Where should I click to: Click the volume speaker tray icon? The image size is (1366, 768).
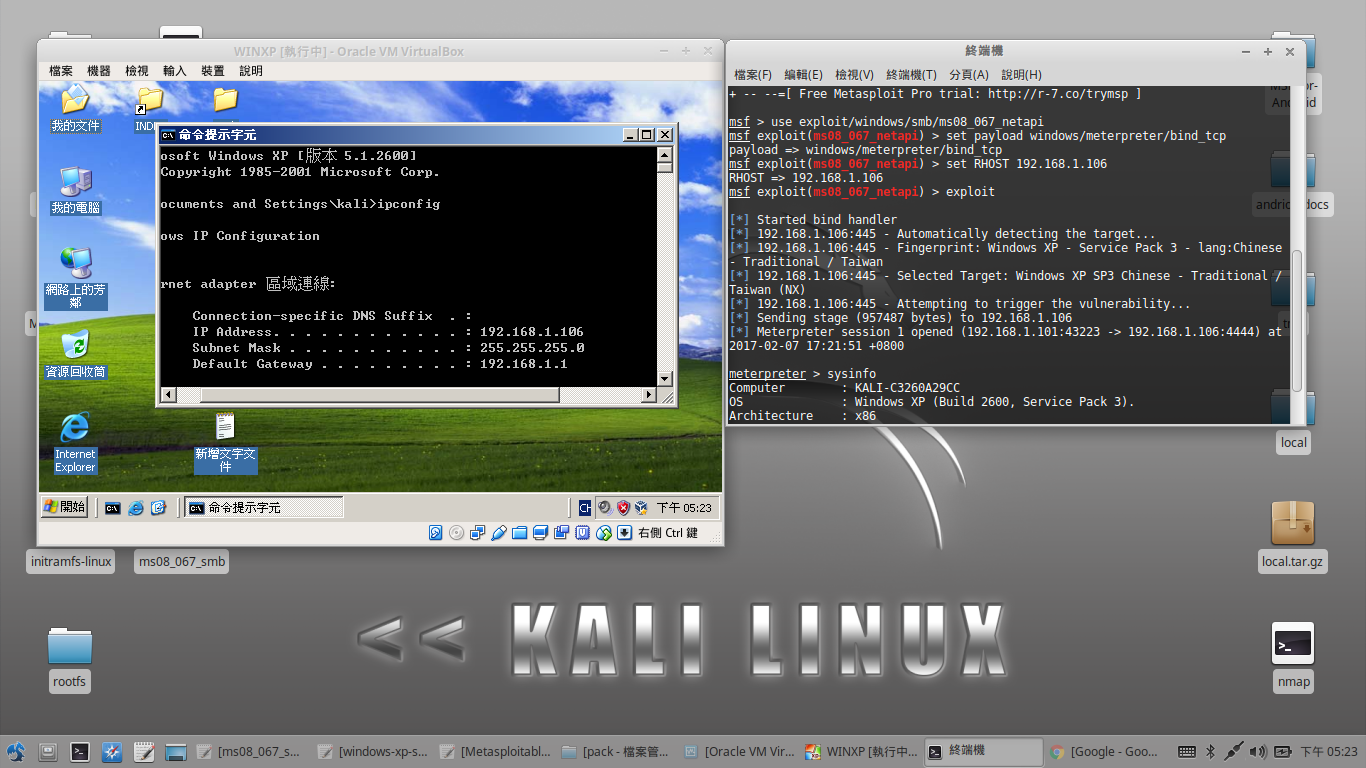coord(1257,751)
